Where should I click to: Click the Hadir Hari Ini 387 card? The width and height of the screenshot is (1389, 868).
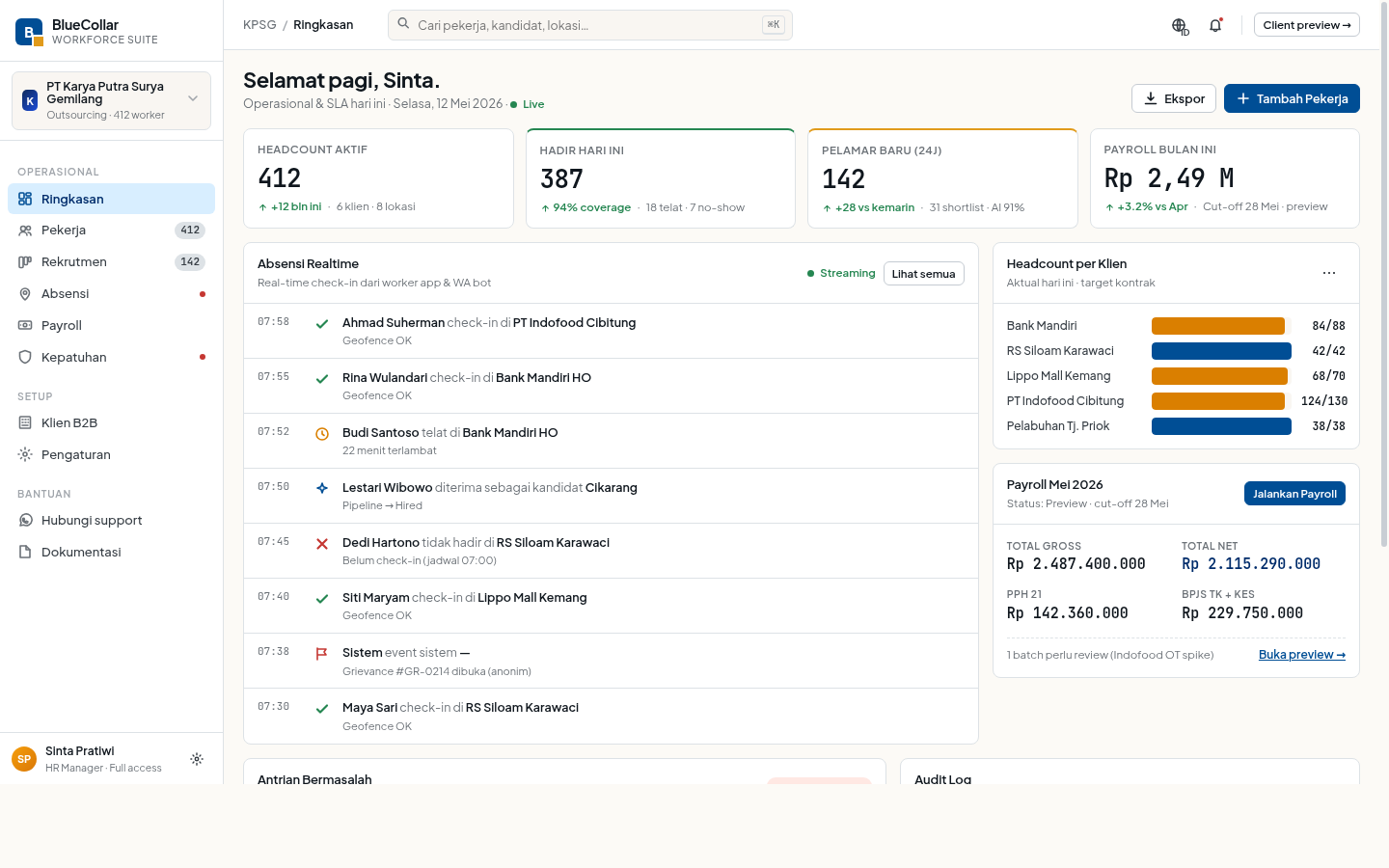coord(661,178)
